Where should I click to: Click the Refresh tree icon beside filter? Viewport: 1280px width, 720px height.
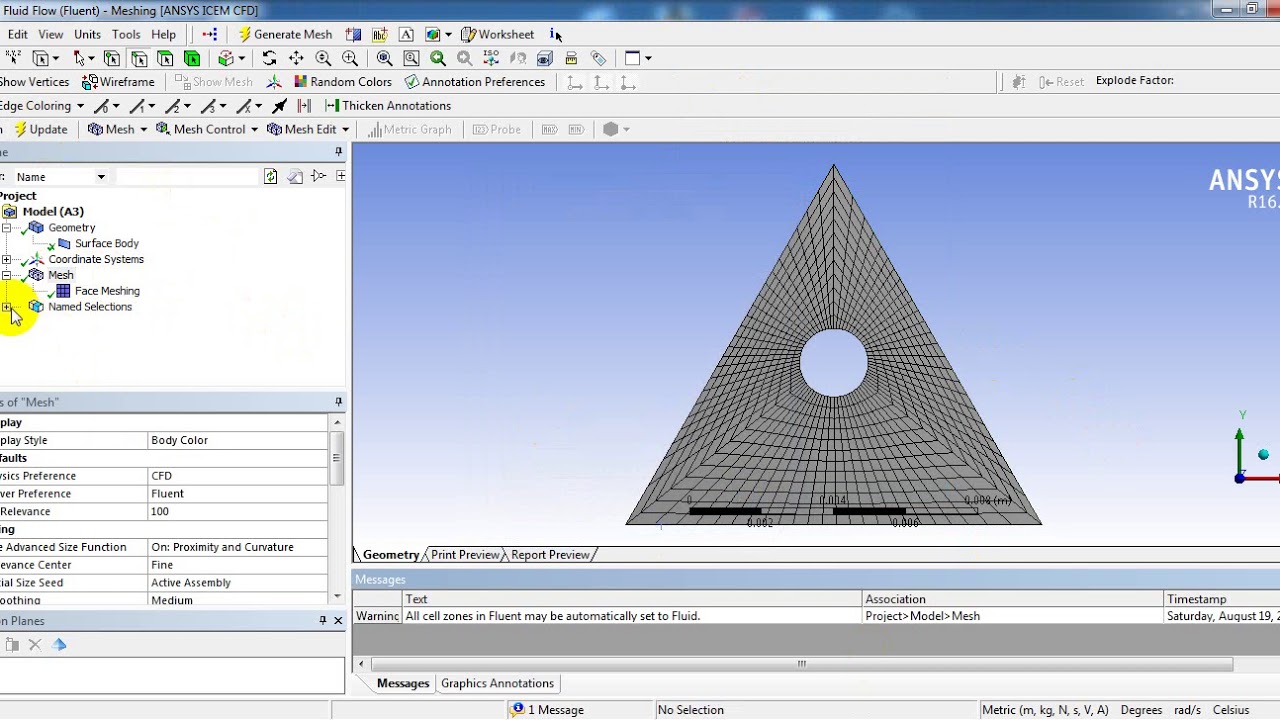pyautogui.click(x=270, y=176)
